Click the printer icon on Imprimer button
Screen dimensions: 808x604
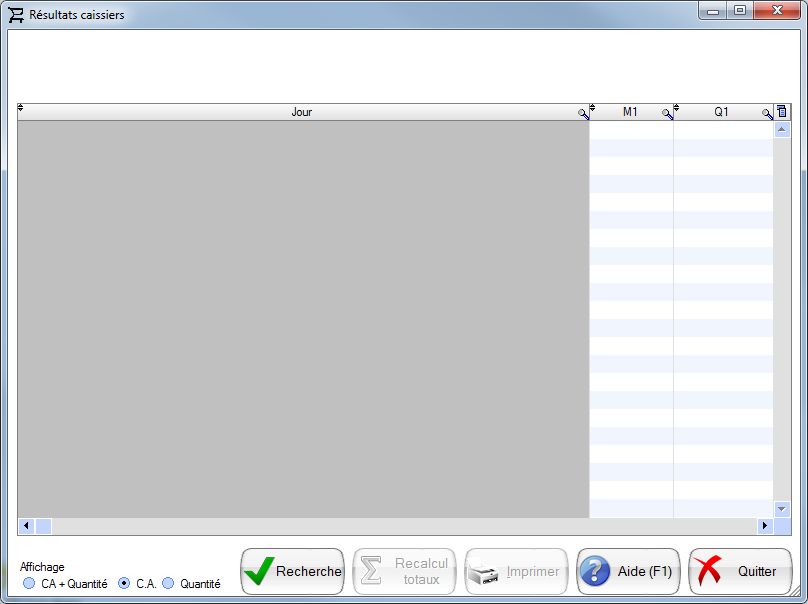point(487,572)
